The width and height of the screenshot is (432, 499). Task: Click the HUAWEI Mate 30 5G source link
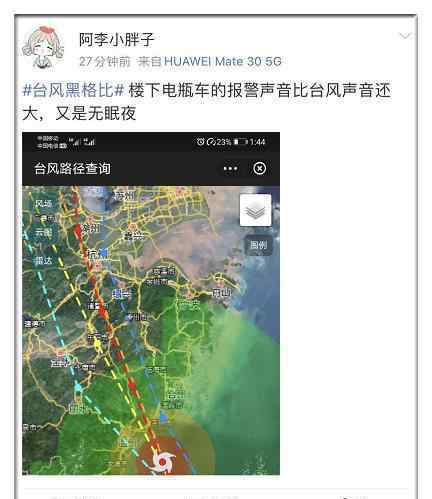tap(223, 61)
